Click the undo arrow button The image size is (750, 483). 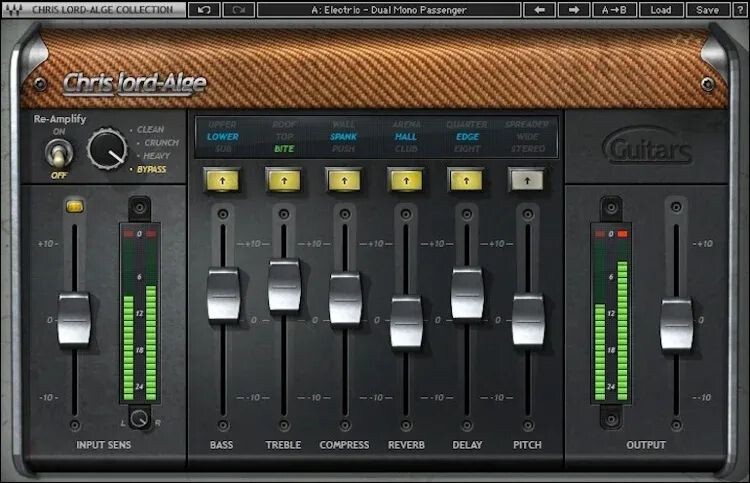[204, 10]
